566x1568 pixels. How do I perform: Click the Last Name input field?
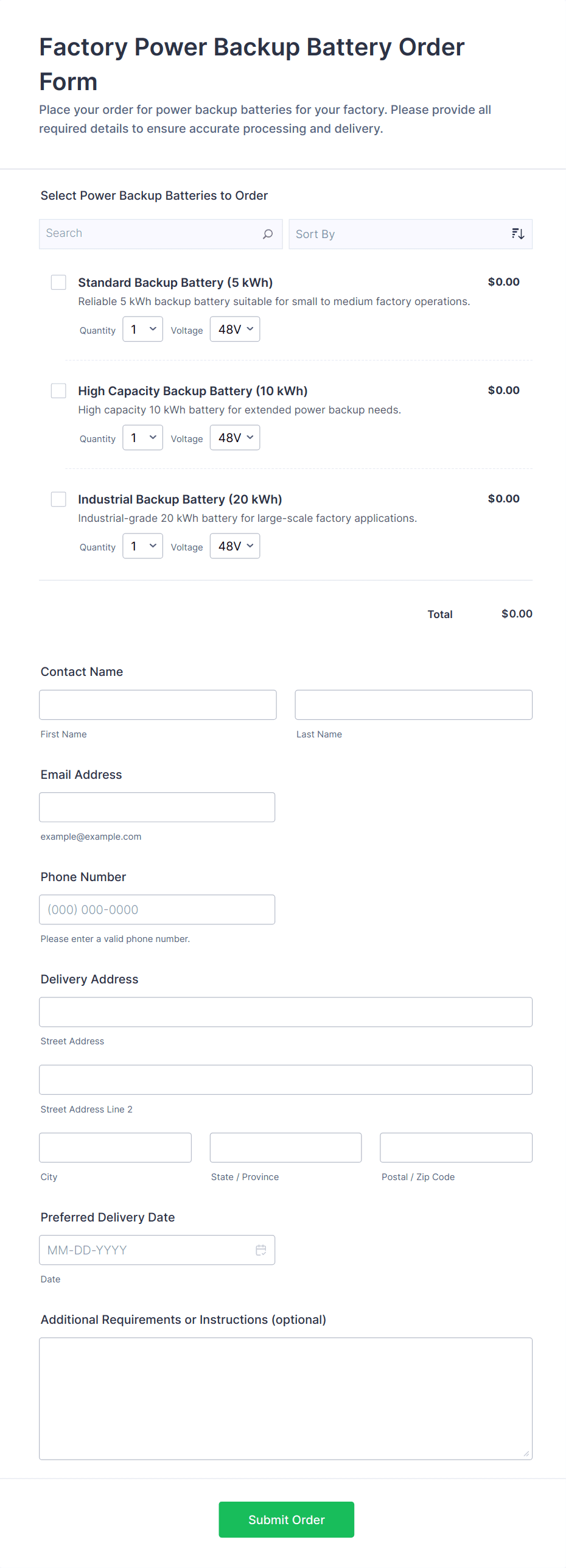tap(414, 705)
